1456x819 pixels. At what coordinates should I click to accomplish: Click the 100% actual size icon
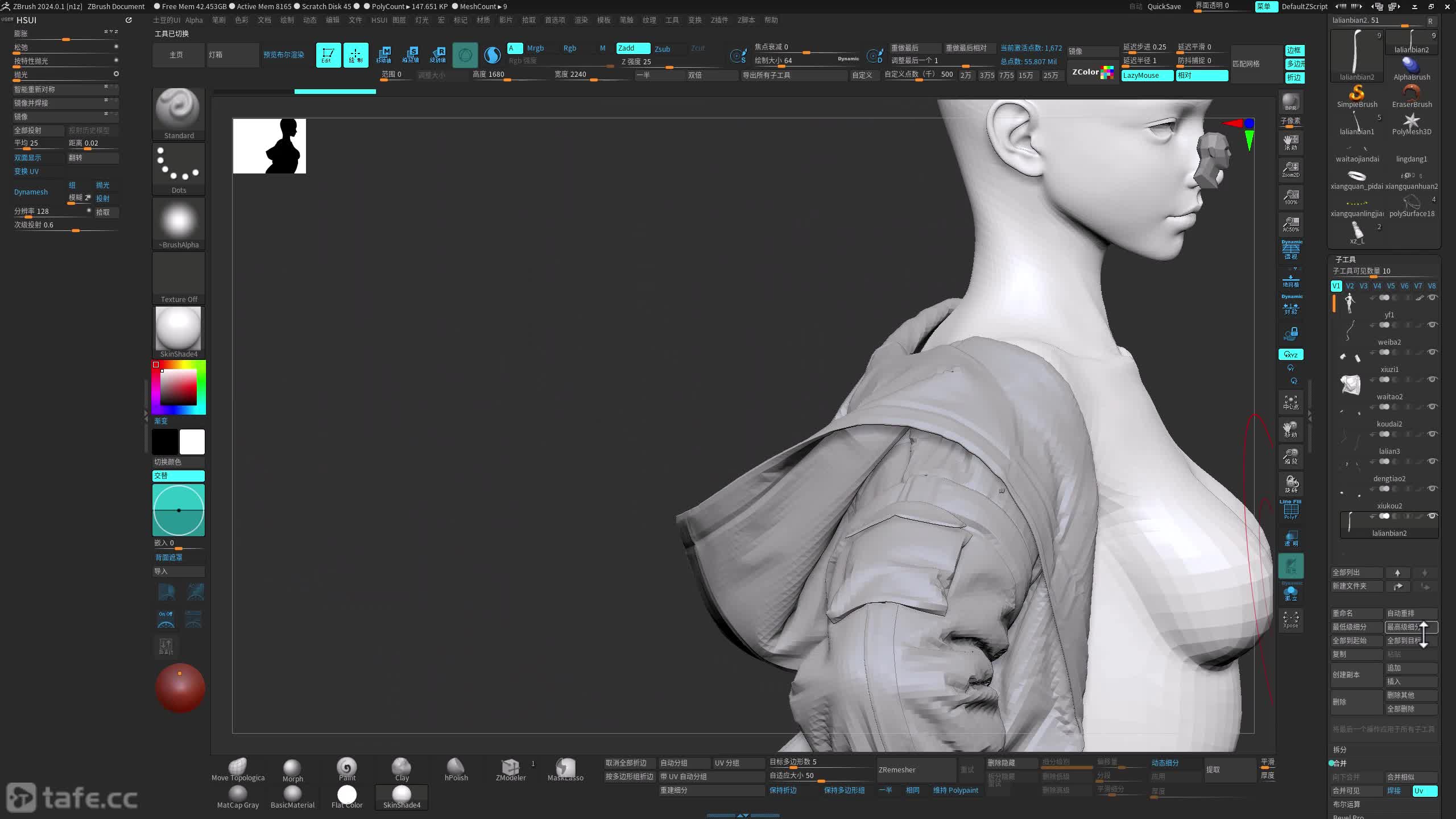click(1290, 197)
